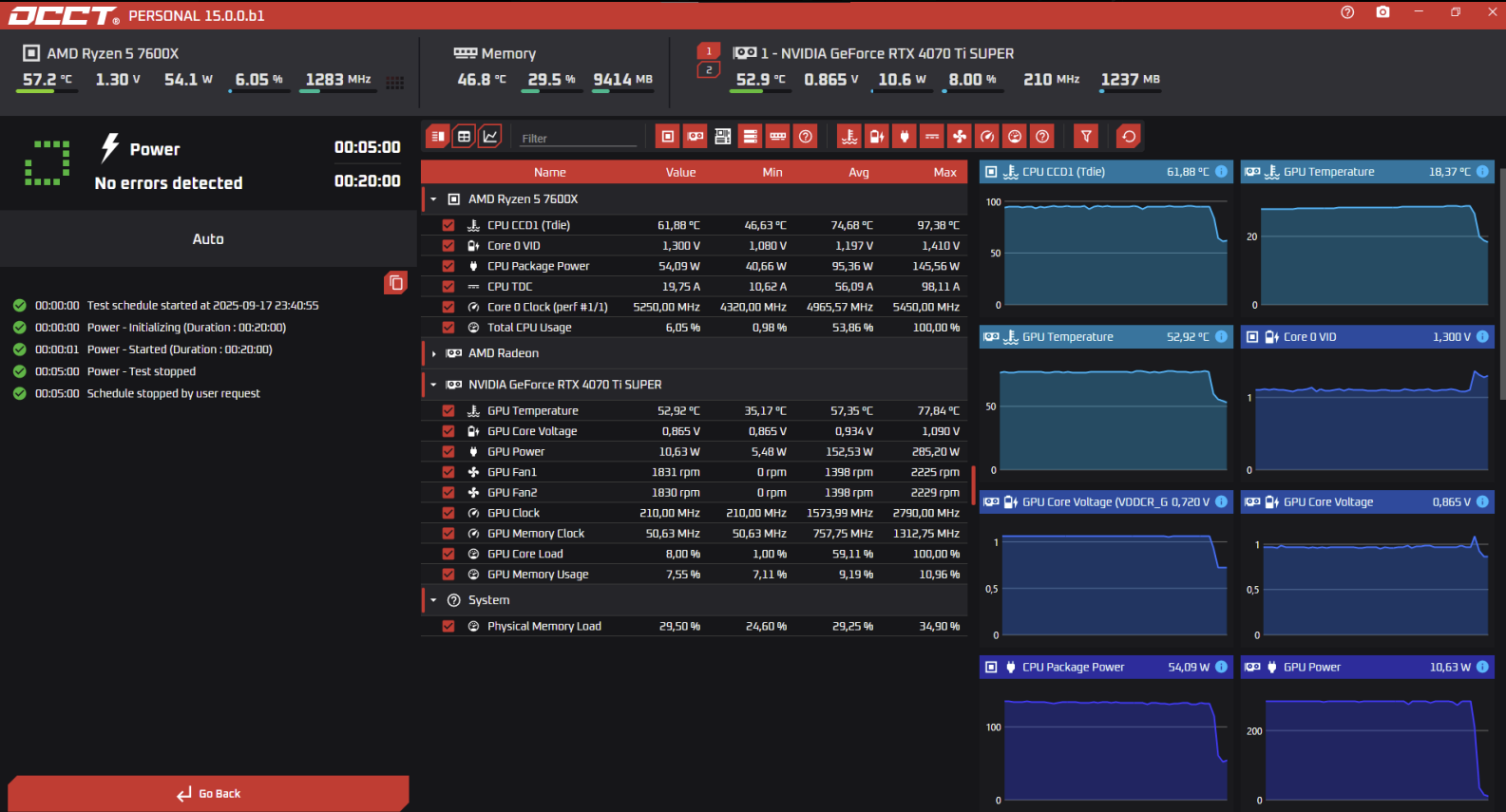Viewport: 1506px width, 812px height.
Task: Uncheck the GPU Fan1 sensor
Action: (448, 472)
